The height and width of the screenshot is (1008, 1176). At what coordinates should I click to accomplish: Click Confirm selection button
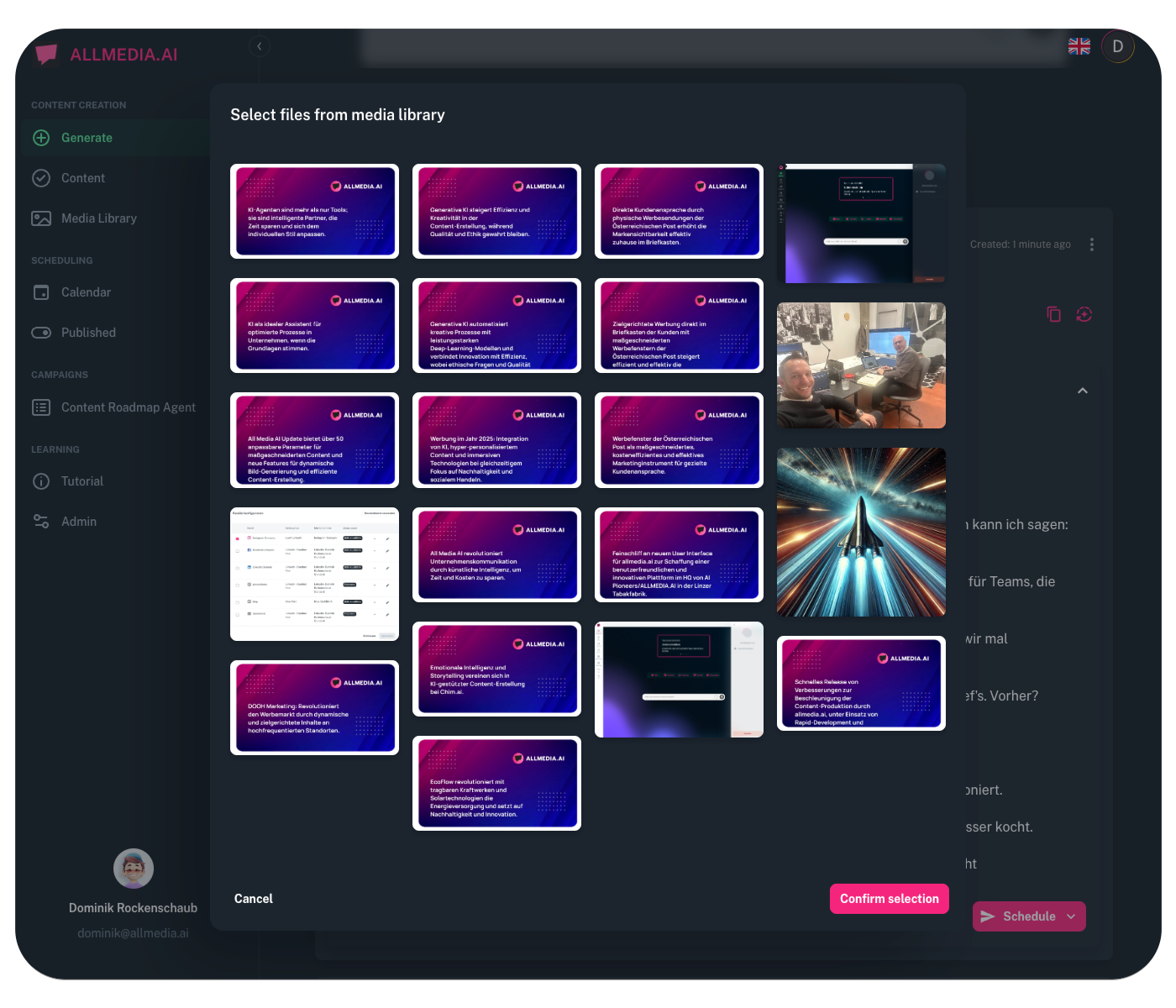(890, 899)
